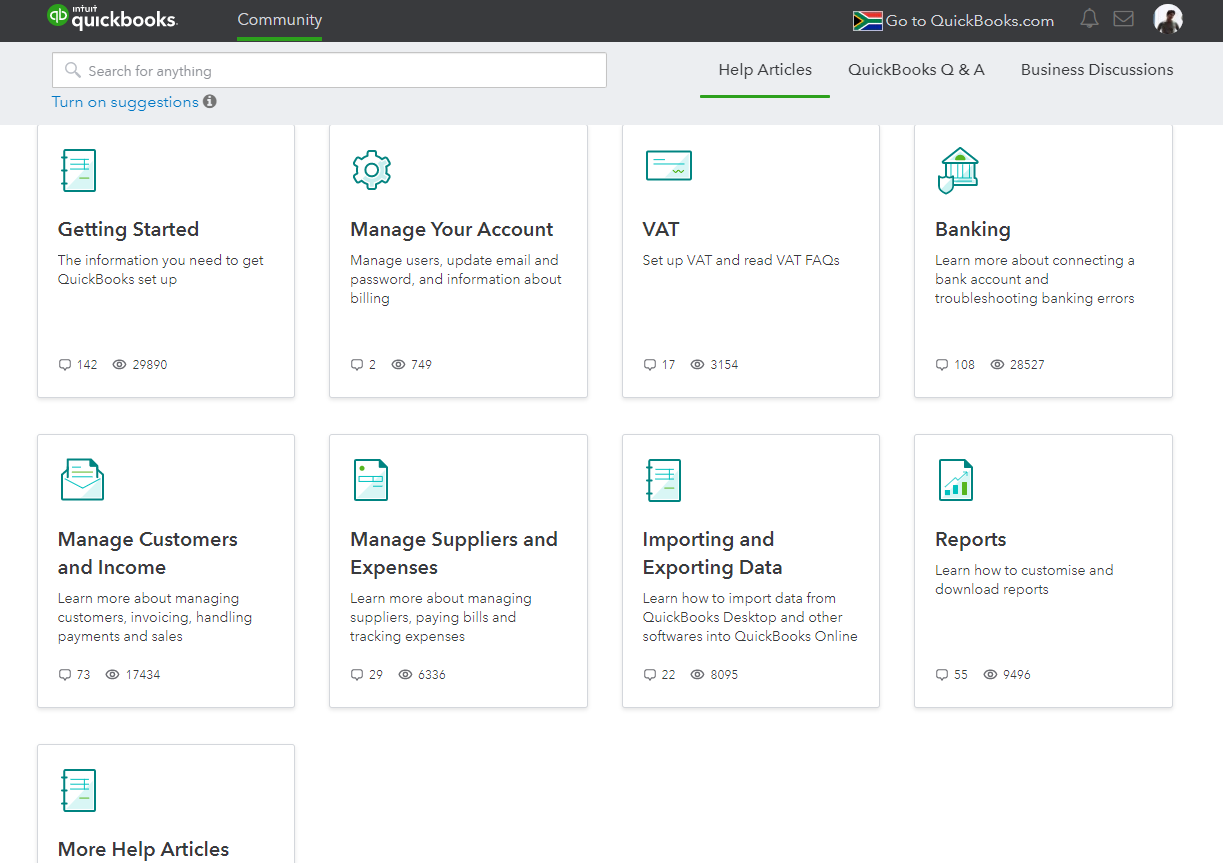
Task: Click the notification bell icon
Action: tap(1089, 20)
